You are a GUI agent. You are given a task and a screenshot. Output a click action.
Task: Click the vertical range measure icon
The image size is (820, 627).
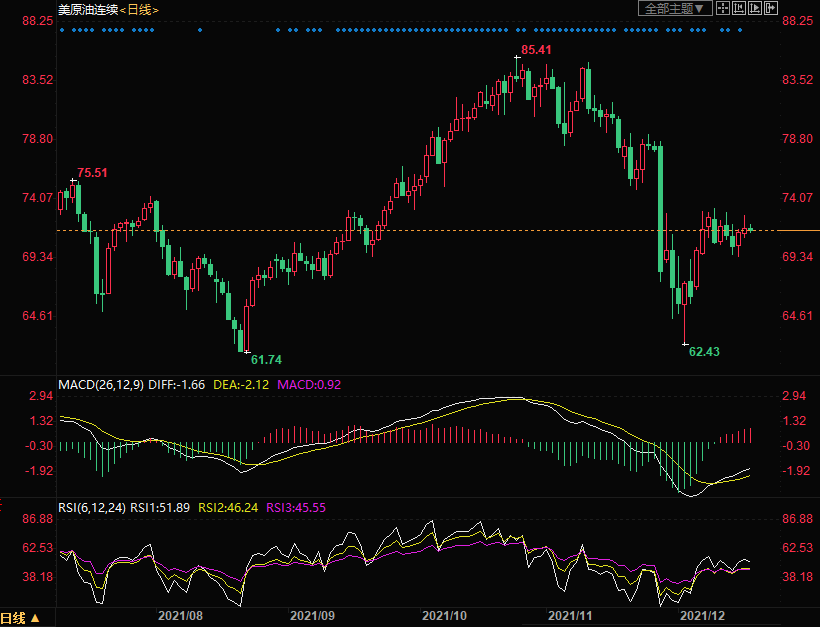(739, 8)
